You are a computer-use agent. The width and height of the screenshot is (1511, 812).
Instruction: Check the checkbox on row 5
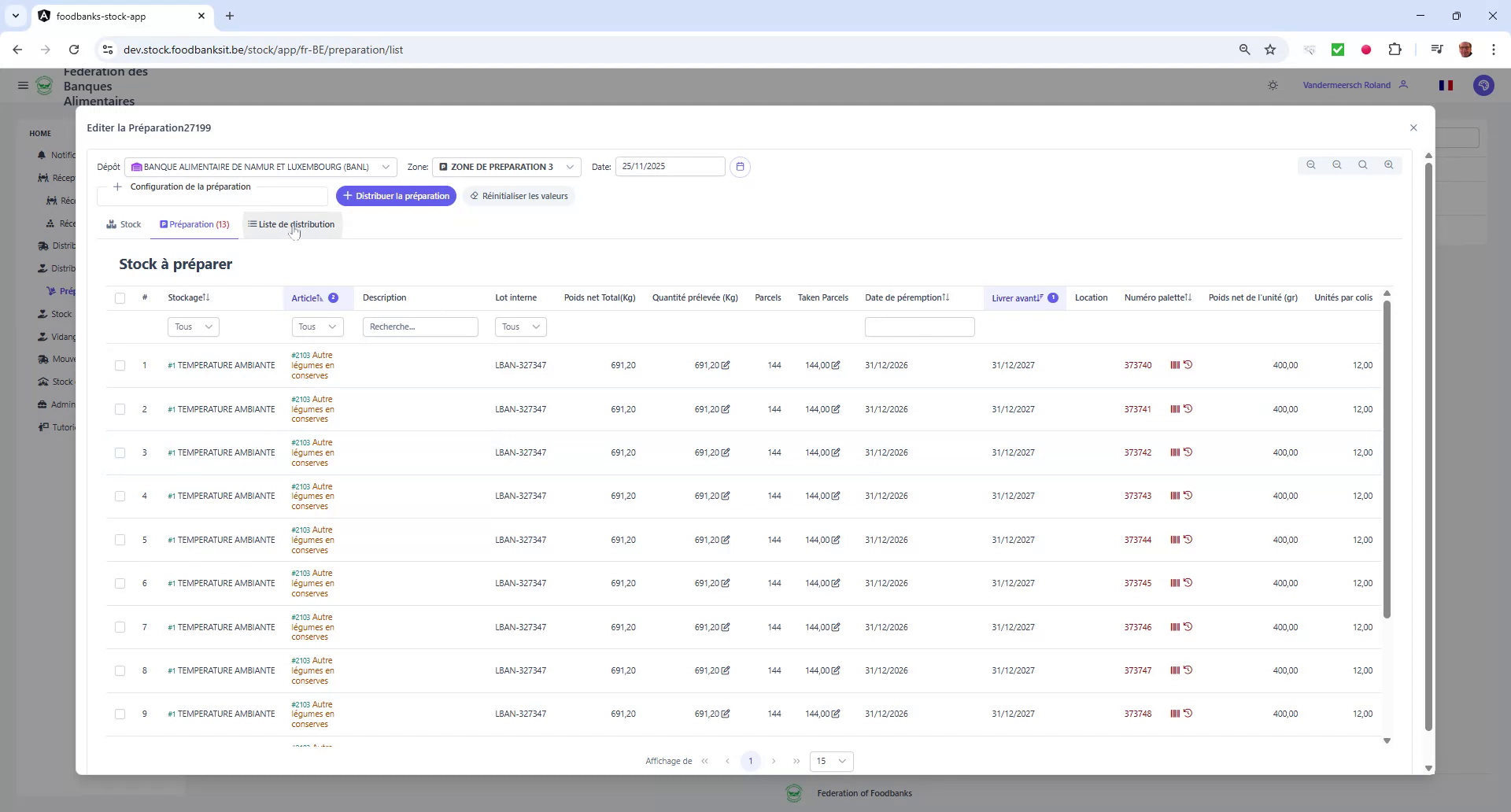click(x=120, y=540)
